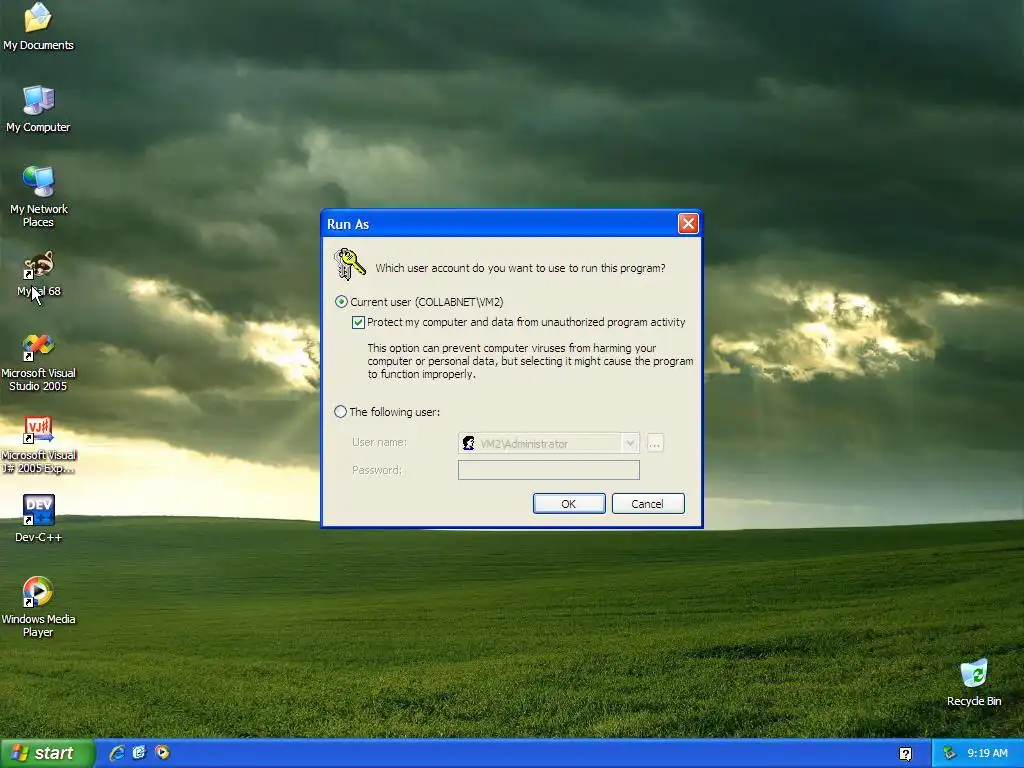
Task: Confirm with the OK button
Action: tap(569, 504)
